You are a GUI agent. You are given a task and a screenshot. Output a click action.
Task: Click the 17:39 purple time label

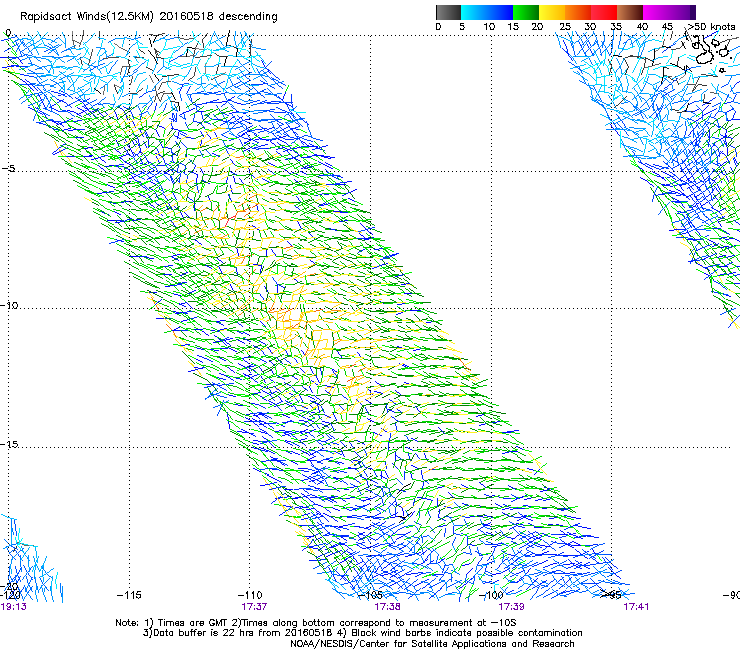(x=511, y=607)
